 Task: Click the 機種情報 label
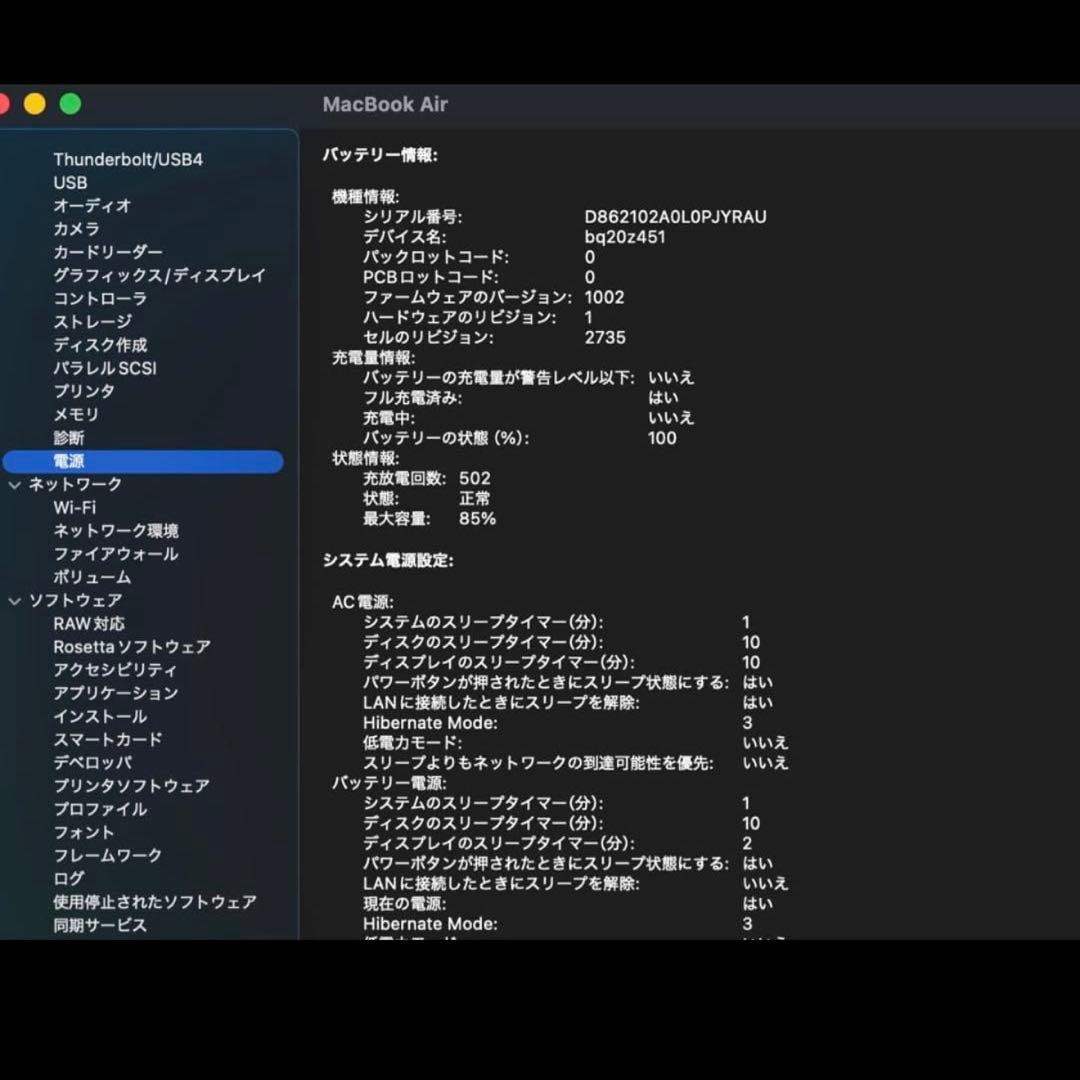point(366,197)
